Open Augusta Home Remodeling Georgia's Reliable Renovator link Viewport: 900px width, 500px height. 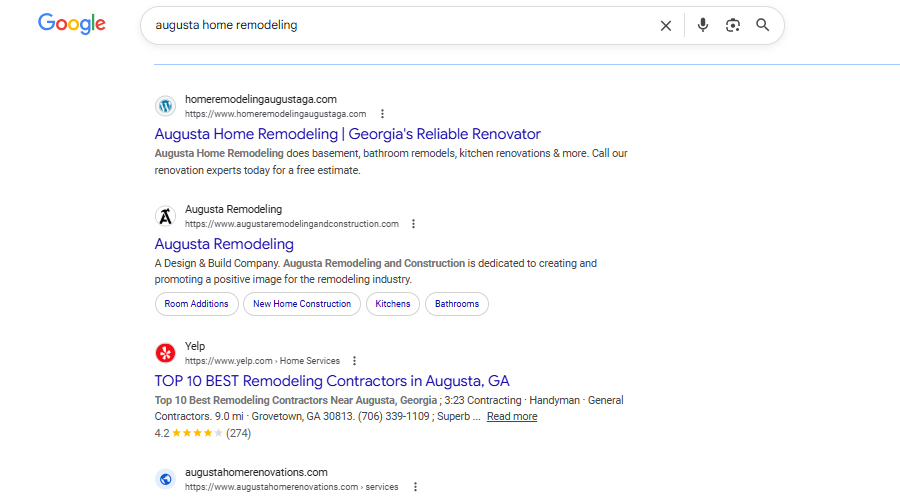click(347, 134)
